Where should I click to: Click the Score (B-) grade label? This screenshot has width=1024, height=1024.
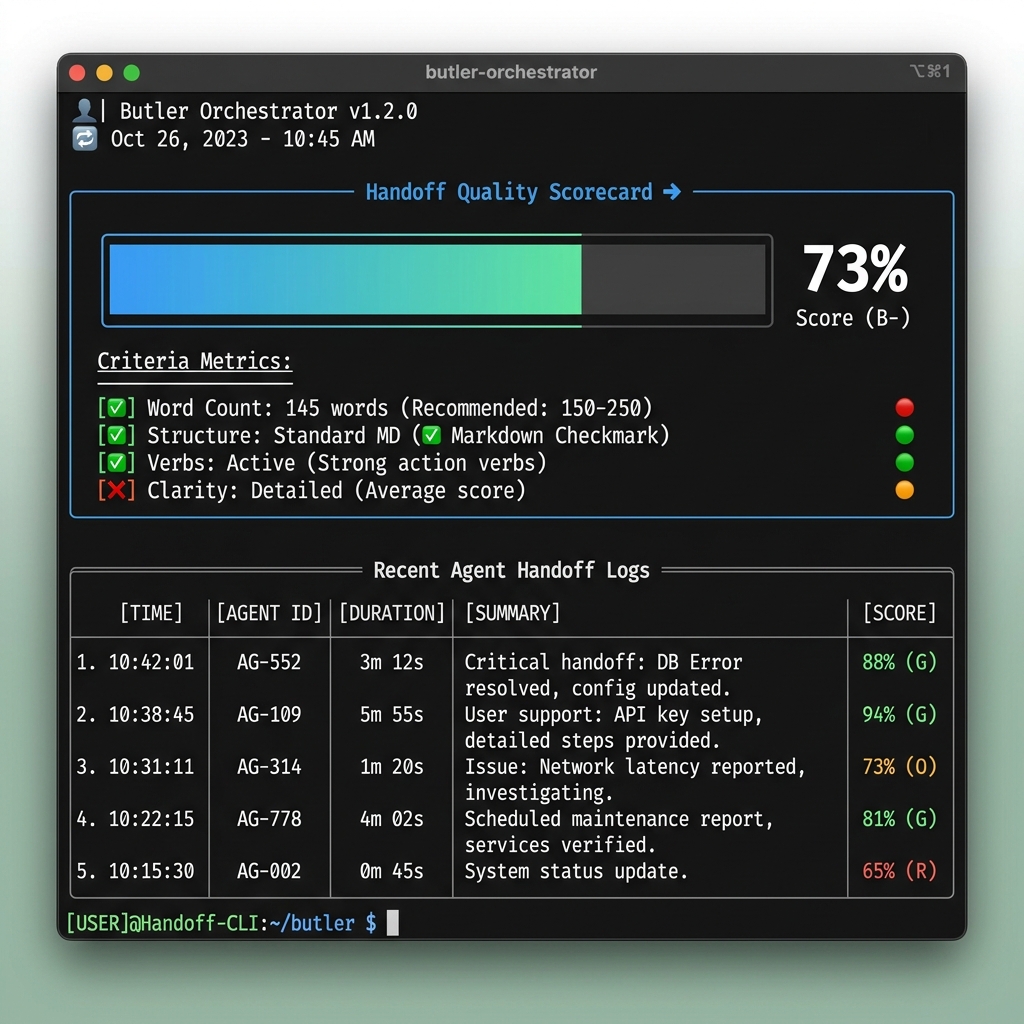tap(852, 318)
